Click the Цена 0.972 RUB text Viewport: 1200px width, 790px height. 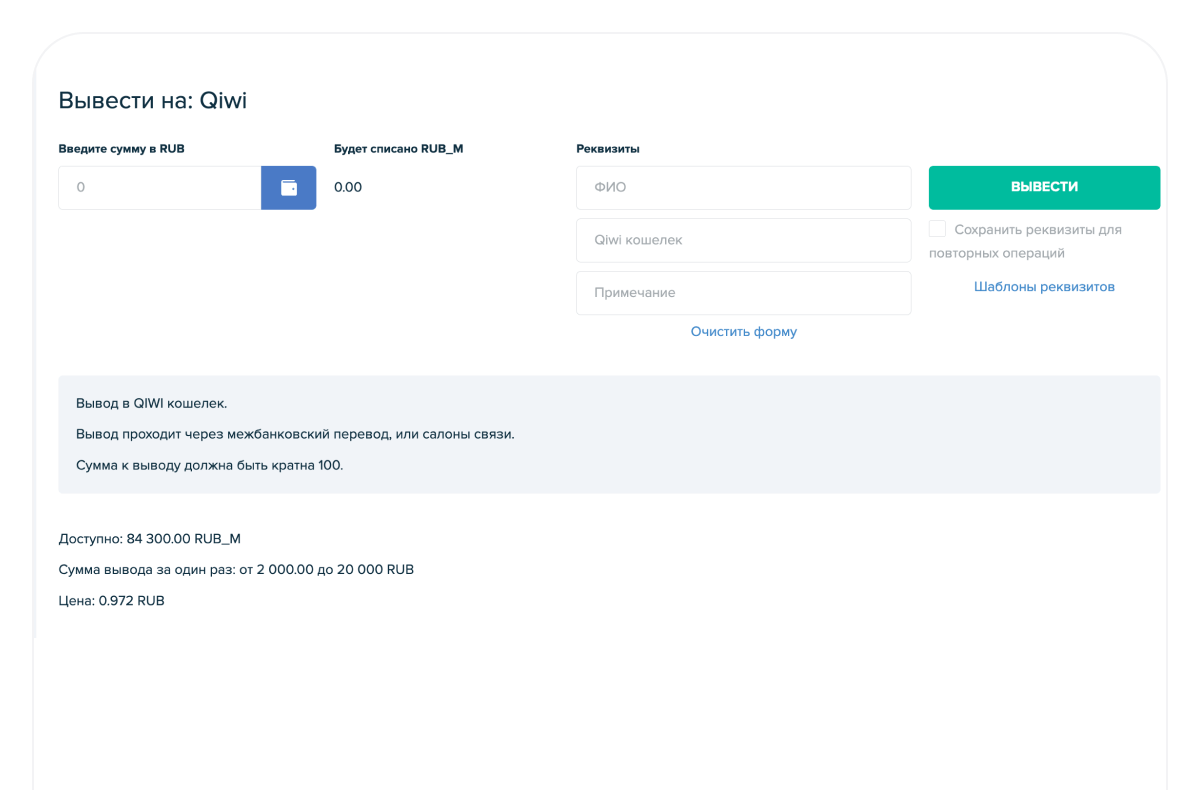coord(111,601)
